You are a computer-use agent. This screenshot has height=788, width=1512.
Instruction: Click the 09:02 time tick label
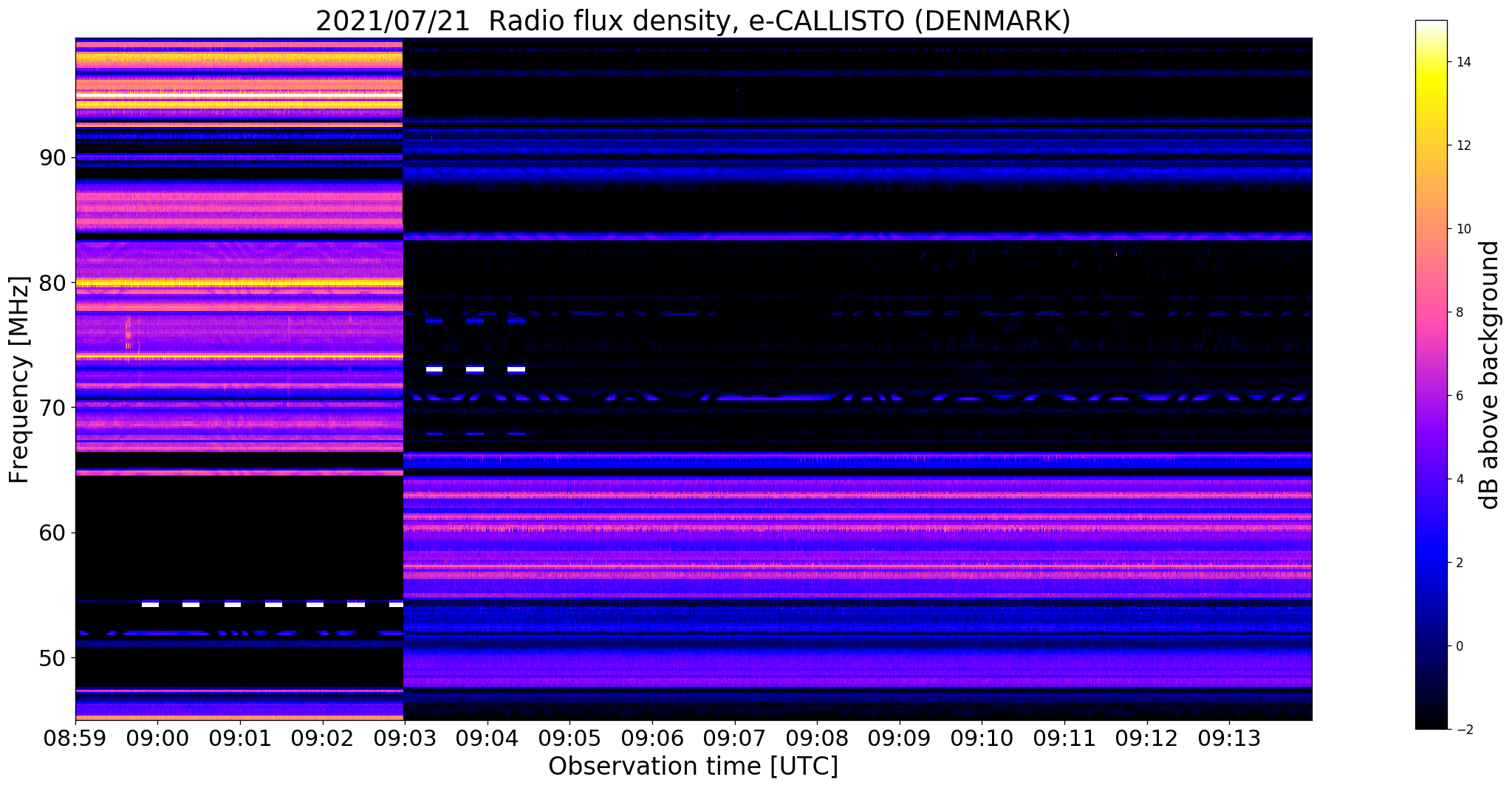click(323, 737)
